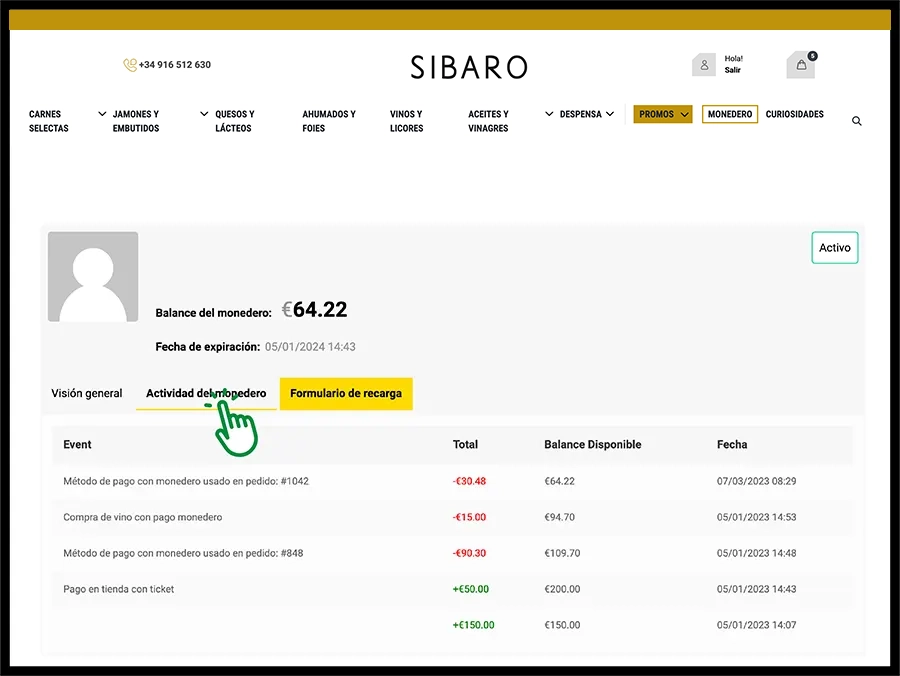Click the Monedero button
Image resolution: width=900 pixels, height=676 pixels.
(730, 114)
